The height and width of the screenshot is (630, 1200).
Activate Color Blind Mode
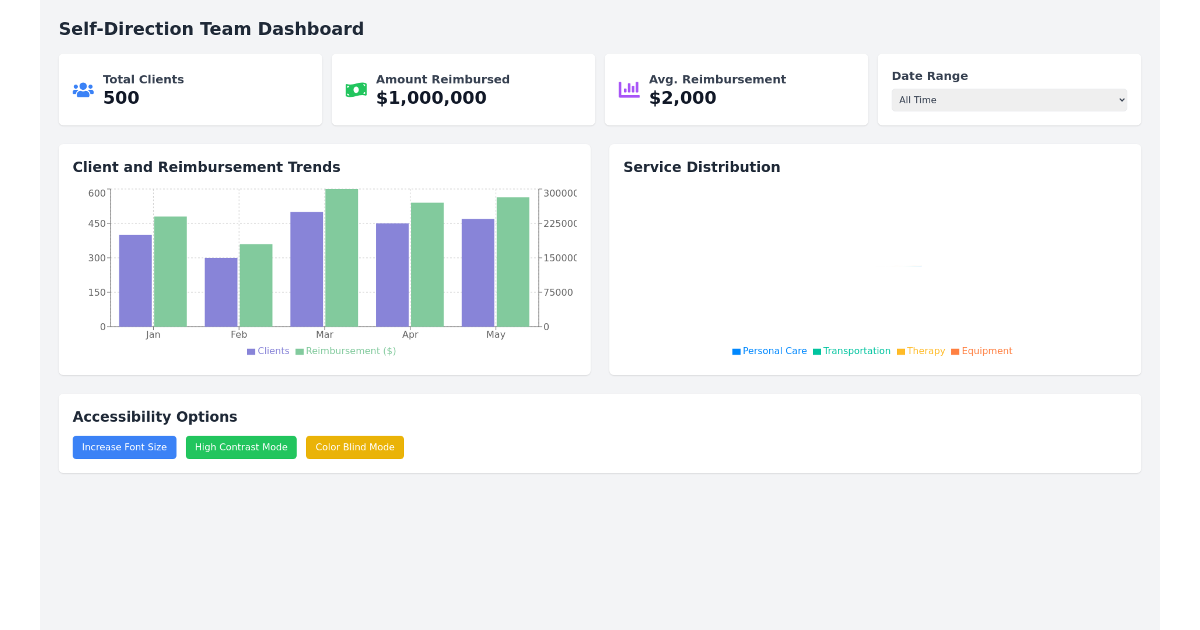tap(355, 447)
